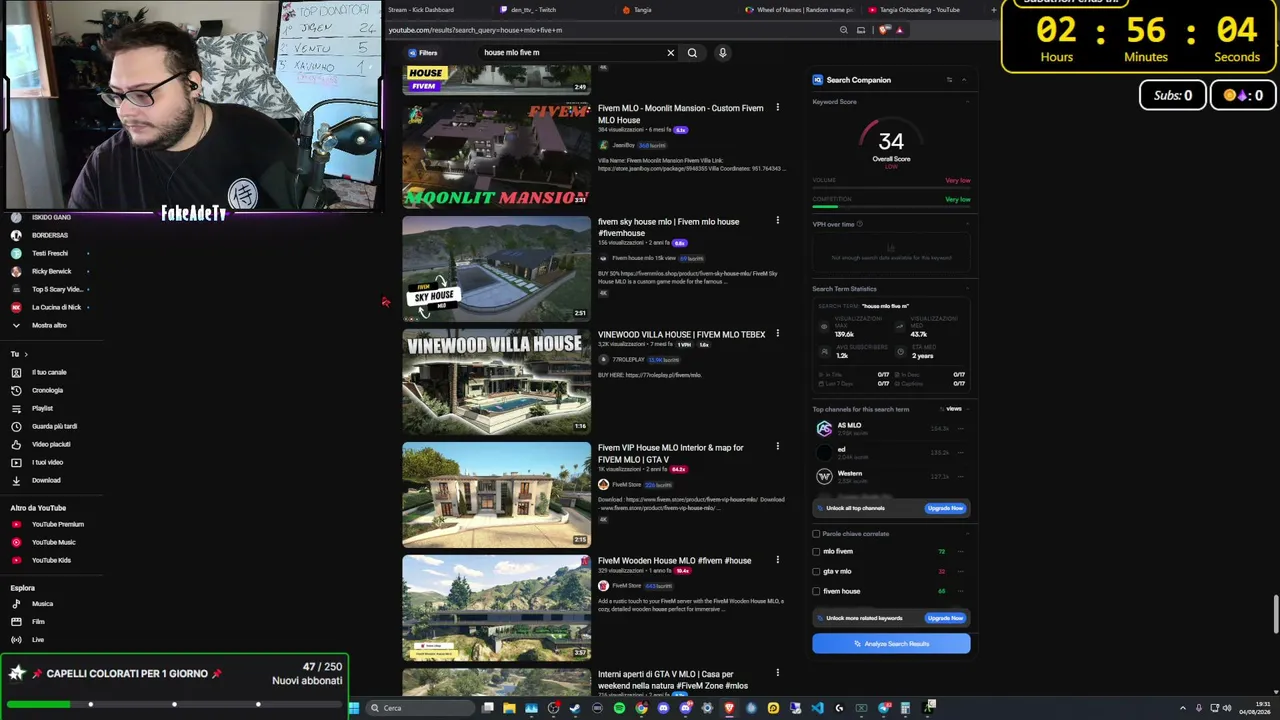
Task: Open 'Fivem VIP House Mlo Interior' video title
Action: point(670,454)
